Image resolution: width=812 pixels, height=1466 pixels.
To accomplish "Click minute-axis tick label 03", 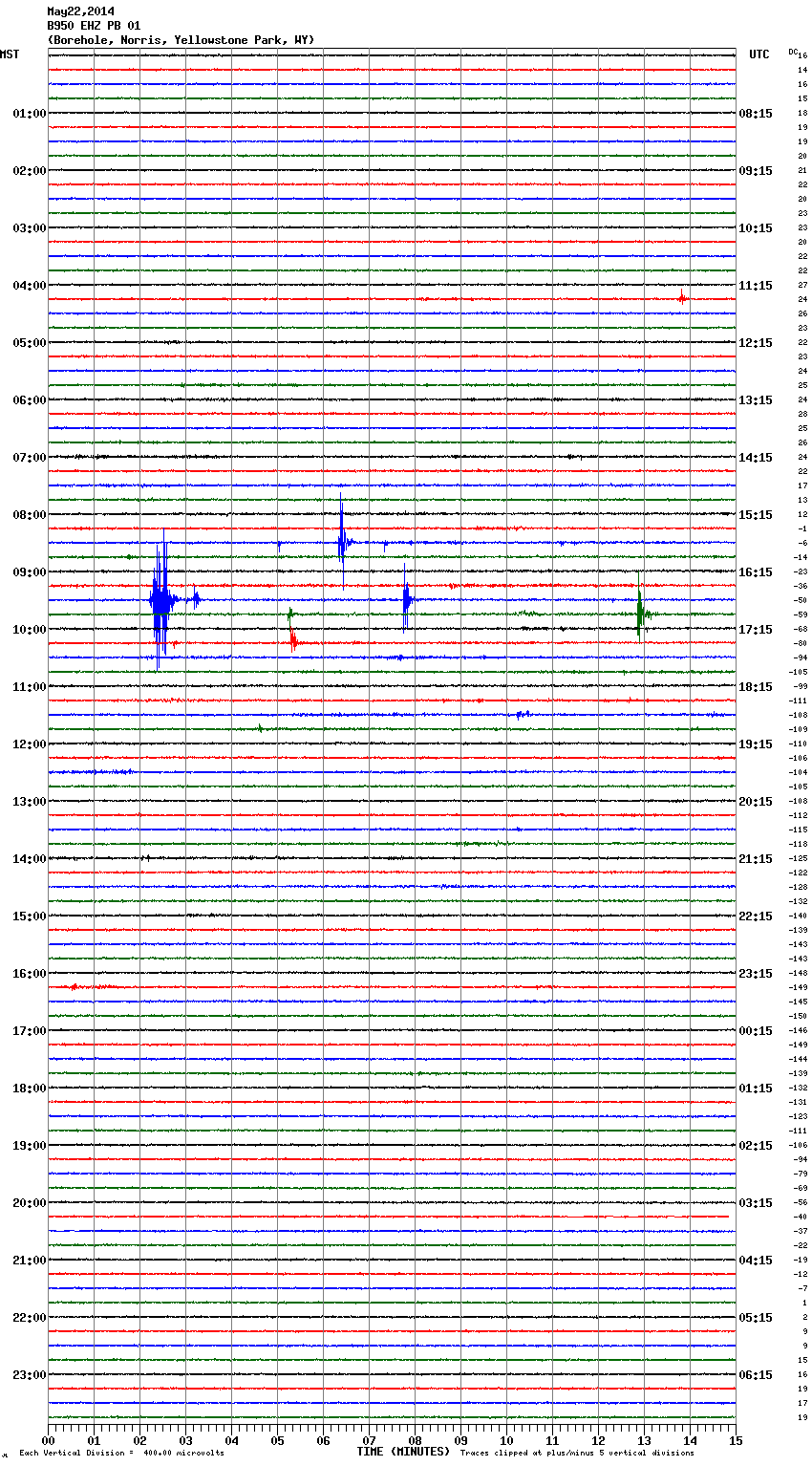I will [186, 1439].
